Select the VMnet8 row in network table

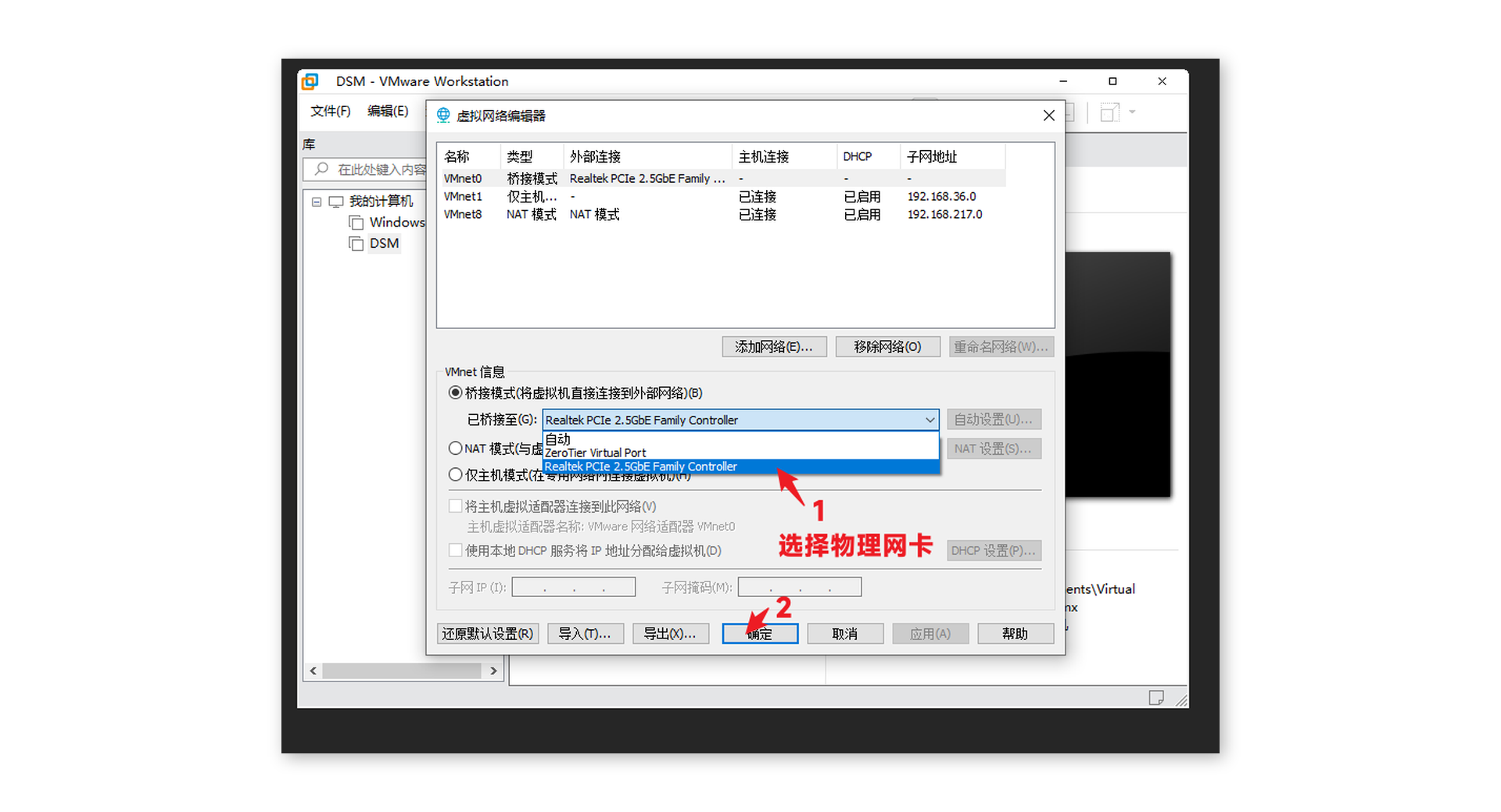coord(723,215)
